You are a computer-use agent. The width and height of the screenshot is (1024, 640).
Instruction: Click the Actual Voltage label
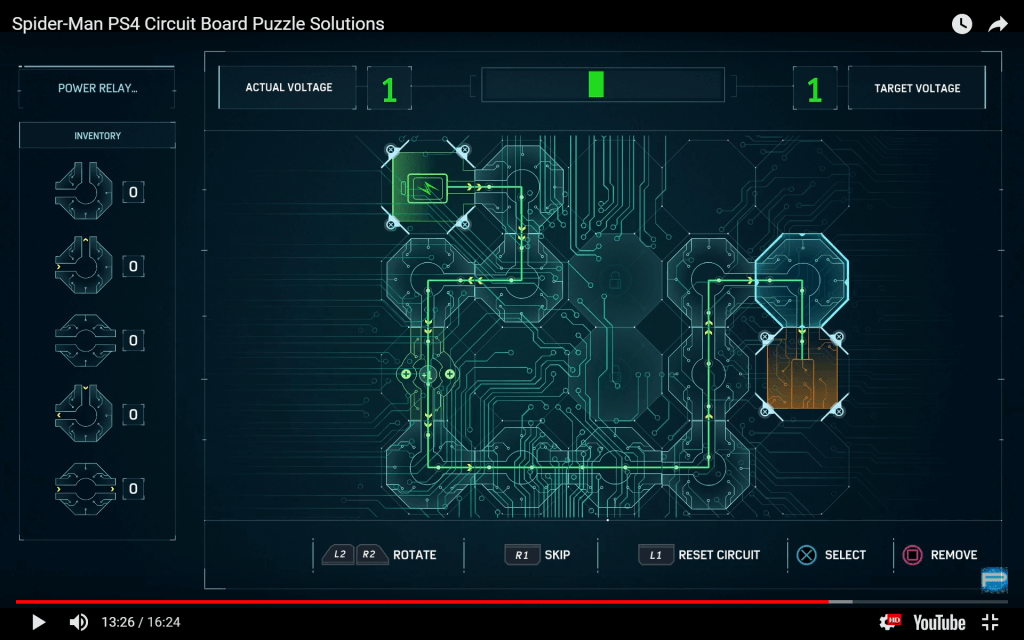coord(288,88)
